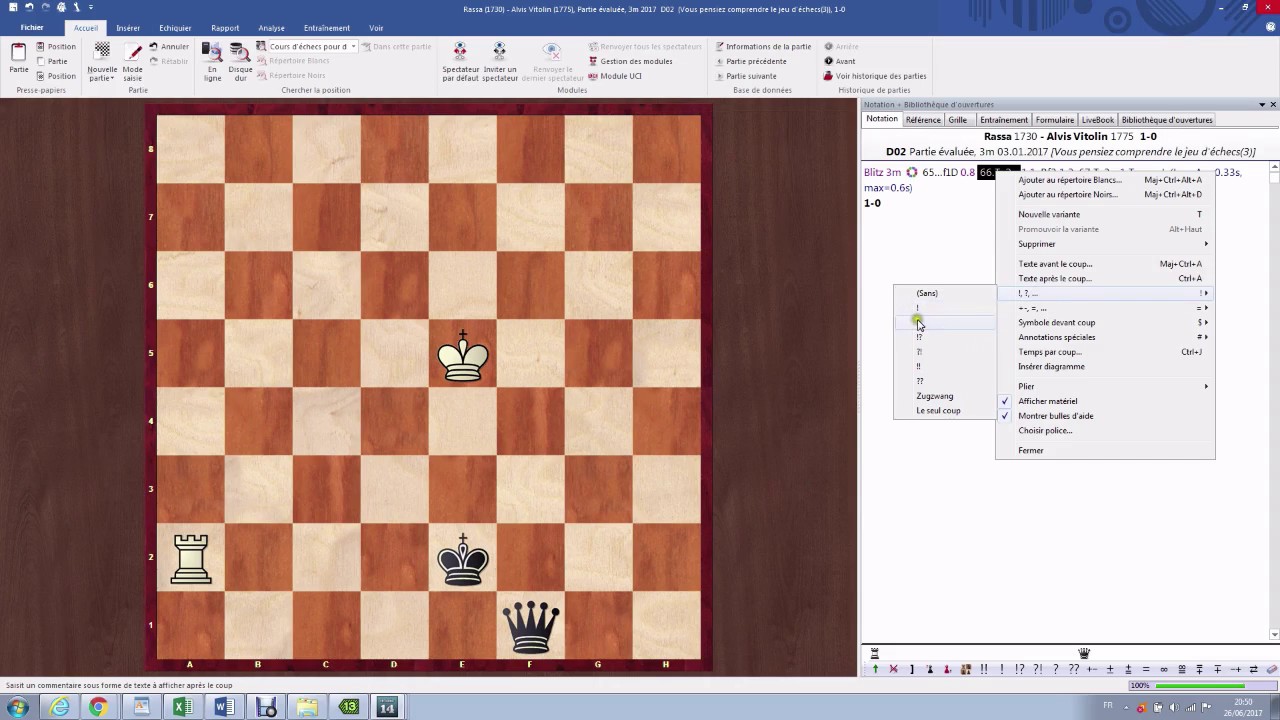Expand the Supprimer submenu
The width and height of the screenshot is (1280, 720).
point(1105,244)
